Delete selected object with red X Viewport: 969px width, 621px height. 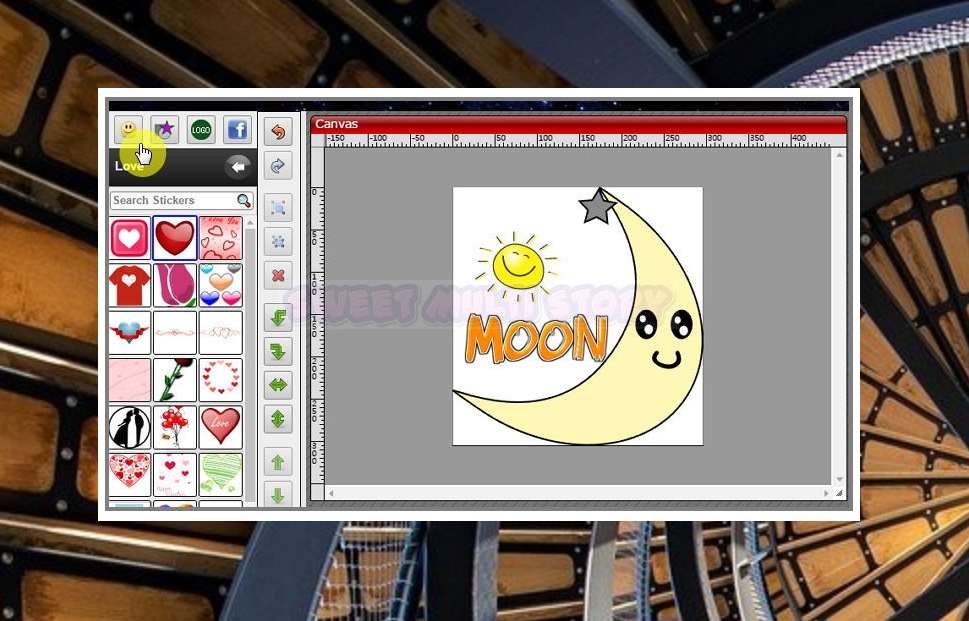[x=278, y=276]
